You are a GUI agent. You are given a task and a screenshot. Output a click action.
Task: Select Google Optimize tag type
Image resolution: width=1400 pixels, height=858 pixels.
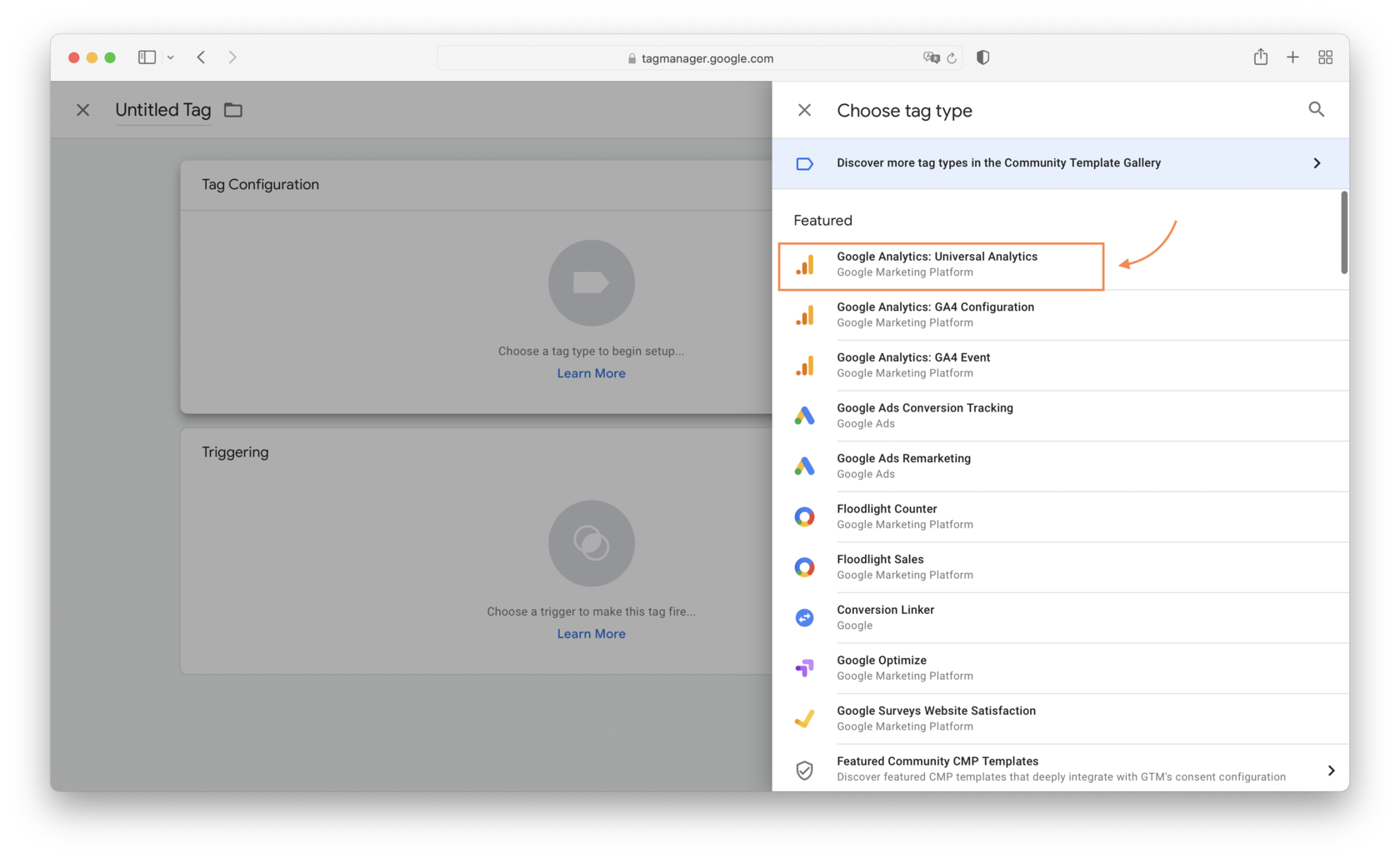[x=1060, y=668]
